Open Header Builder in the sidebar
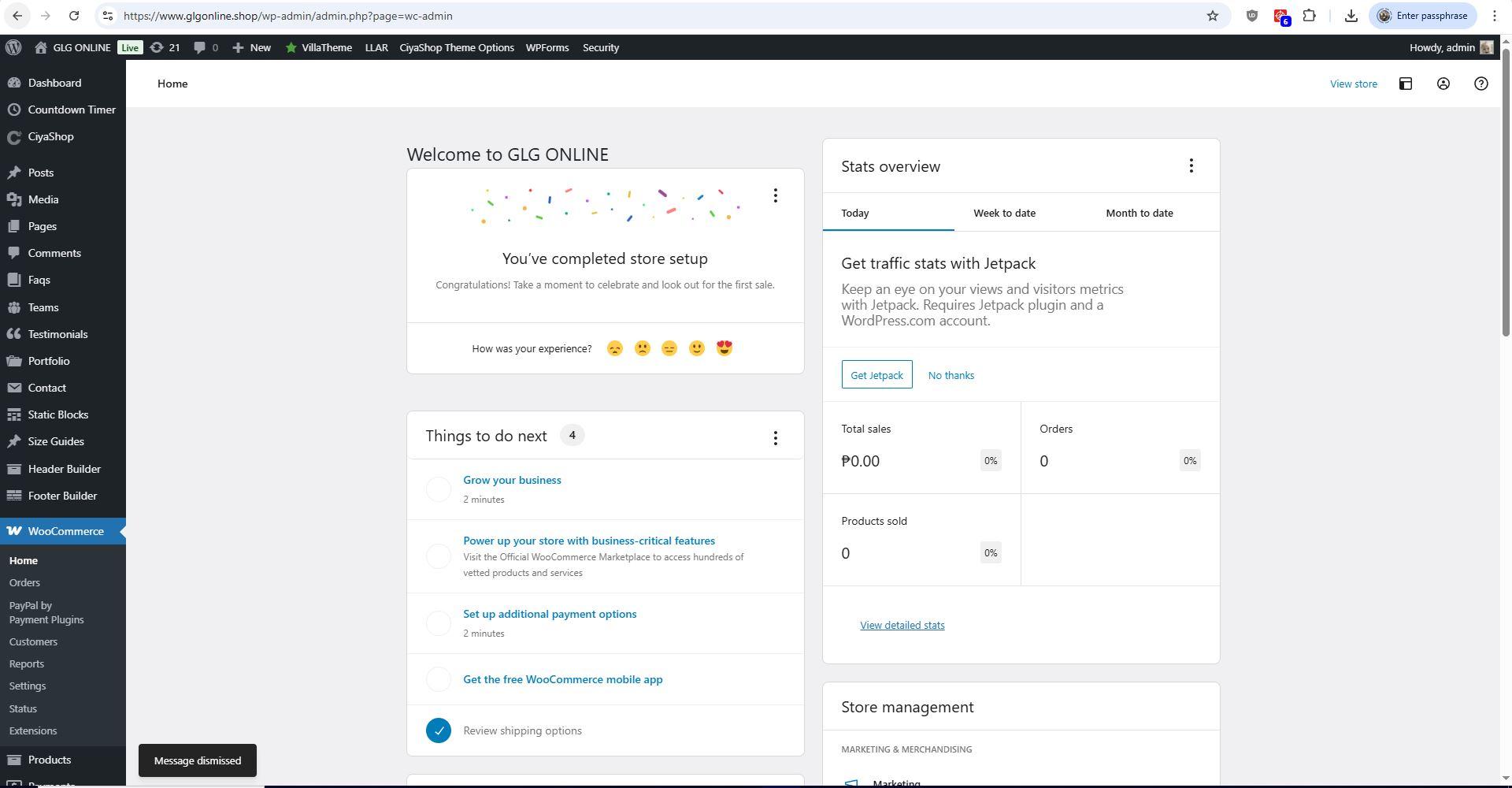Image resolution: width=1512 pixels, height=788 pixels. (x=65, y=469)
